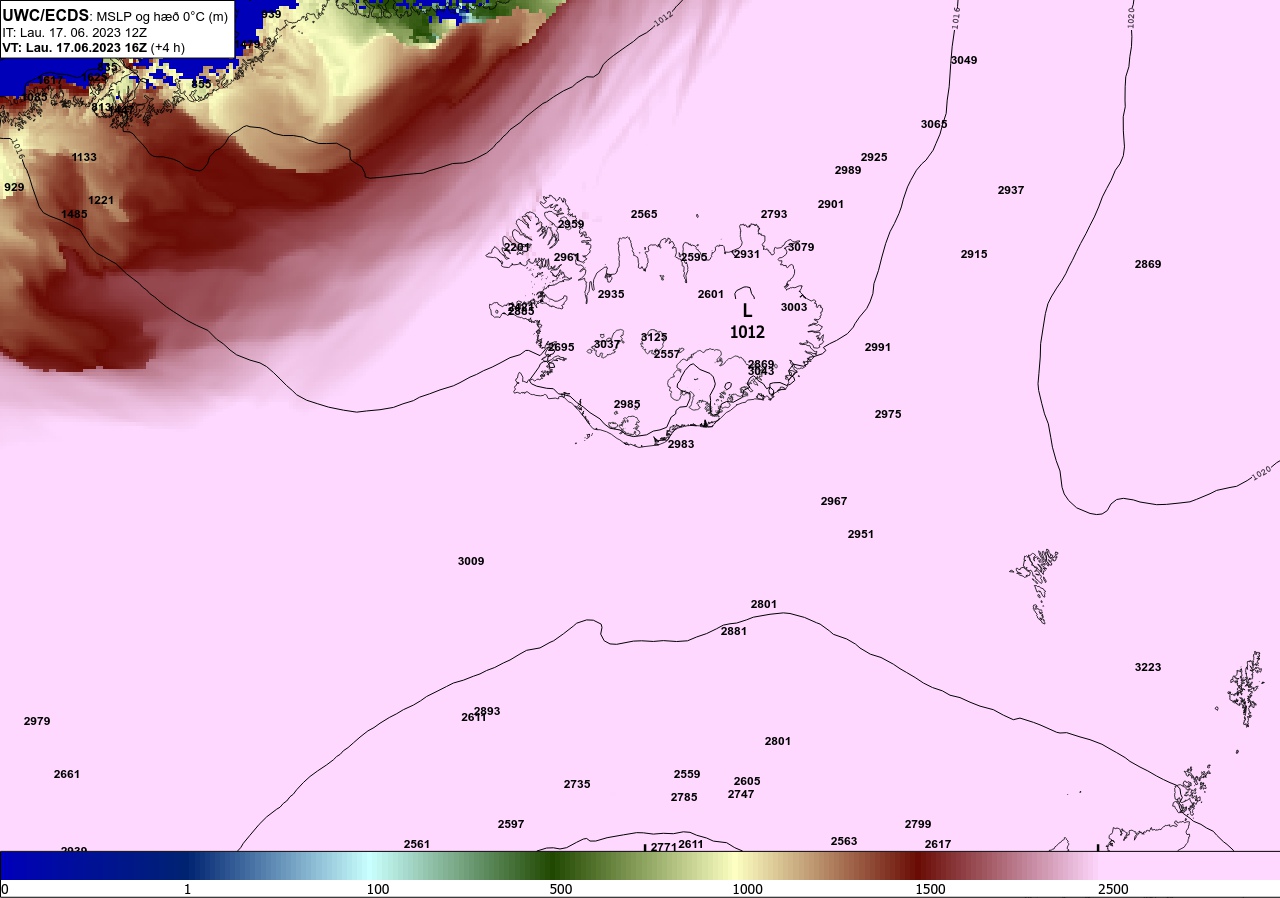
Task: Click the 2893 height value
Action: coord(487,711)
